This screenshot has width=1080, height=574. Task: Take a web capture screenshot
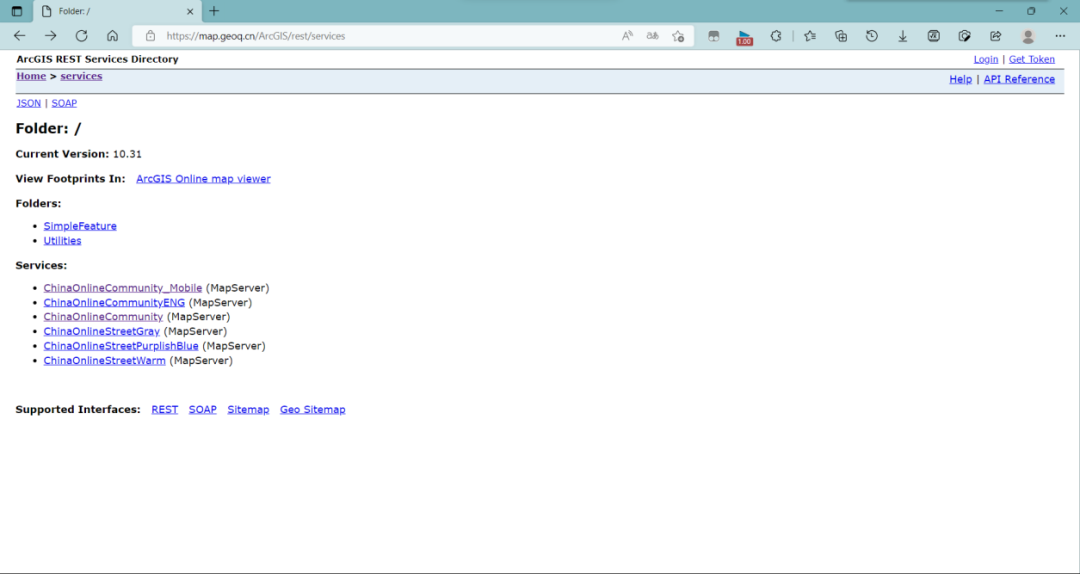[x=965, y=36]
